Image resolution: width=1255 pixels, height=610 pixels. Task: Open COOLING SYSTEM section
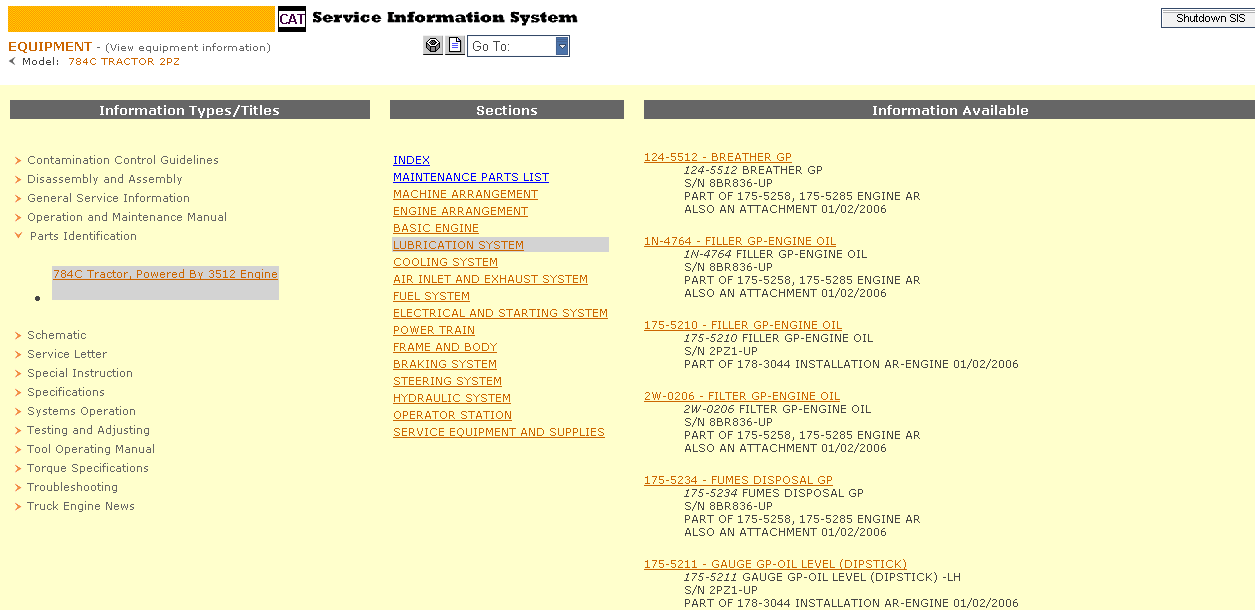click(x=445, y=262)
